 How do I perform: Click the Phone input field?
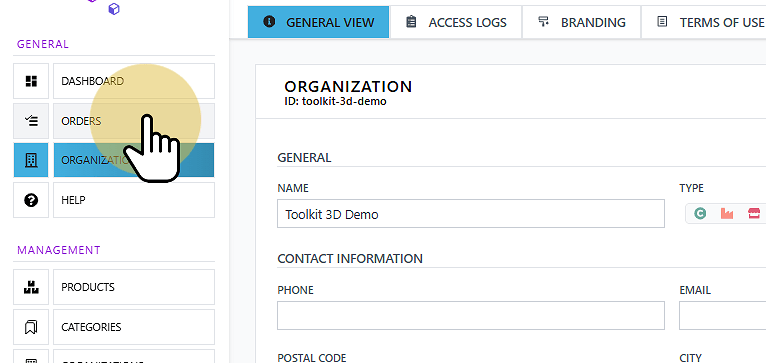pos(471,316)
